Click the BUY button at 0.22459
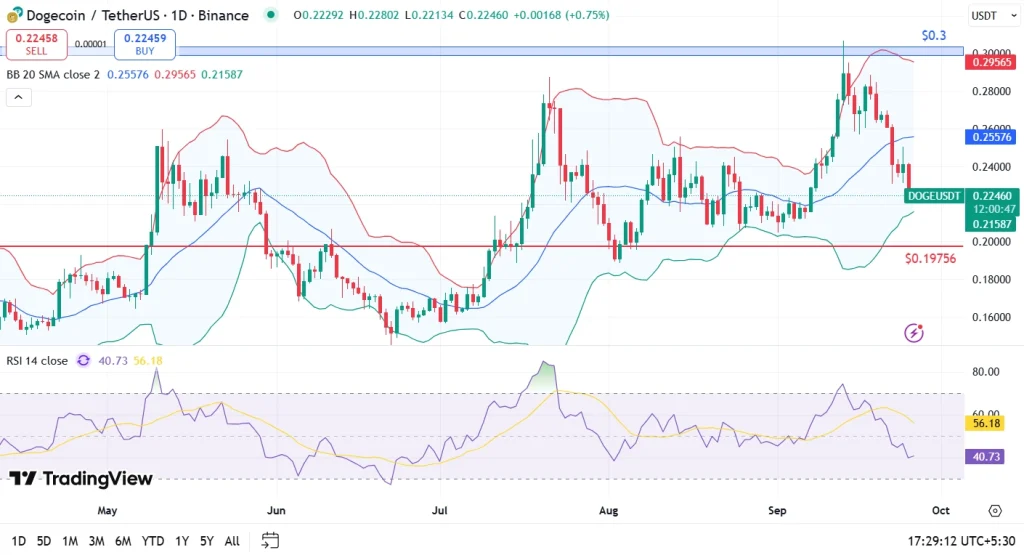 (145, 44)
